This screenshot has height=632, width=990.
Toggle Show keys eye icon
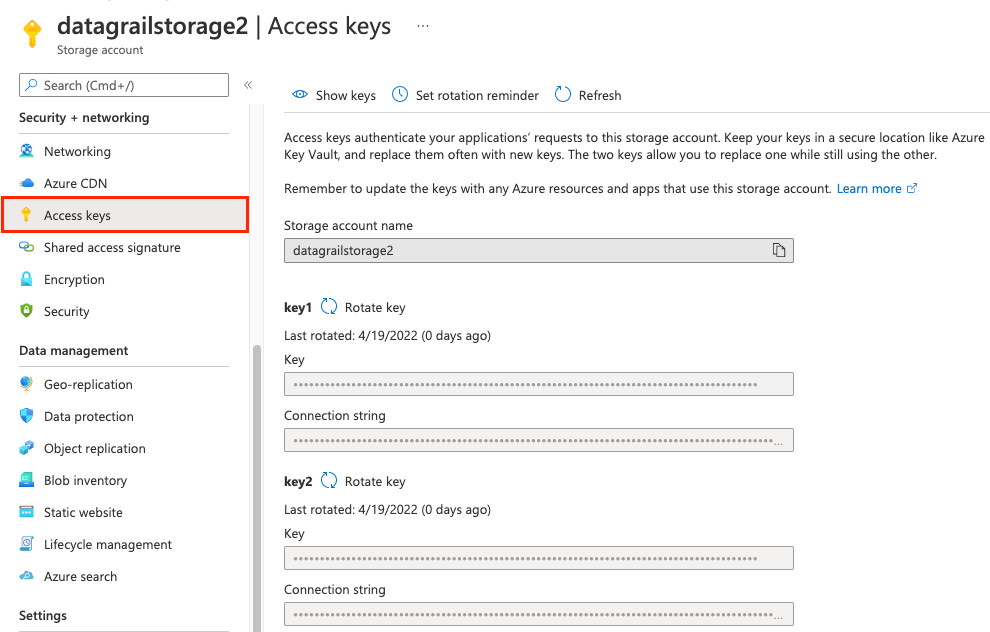[300, 95]
